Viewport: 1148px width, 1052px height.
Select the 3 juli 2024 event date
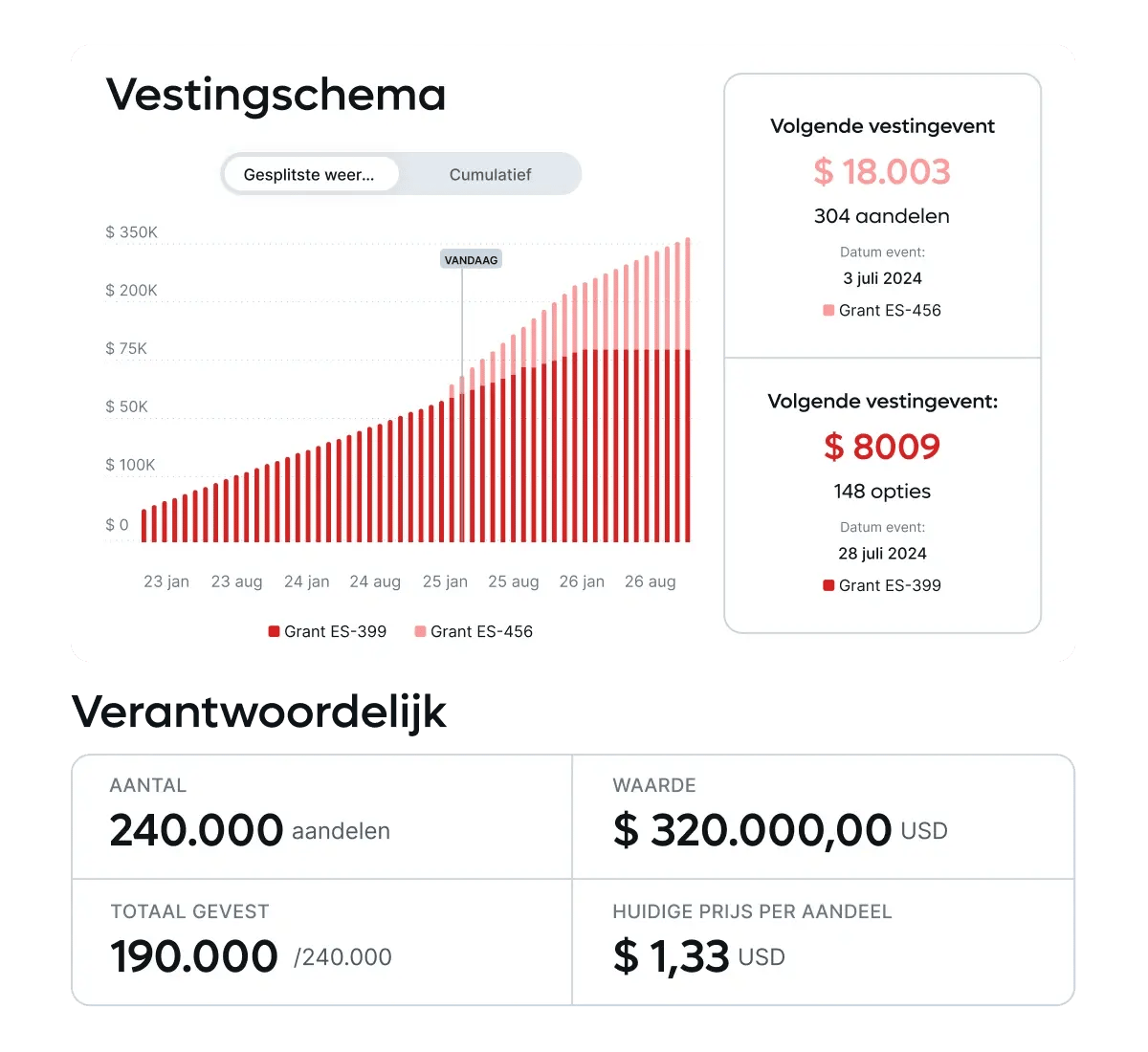click(882, 278)
